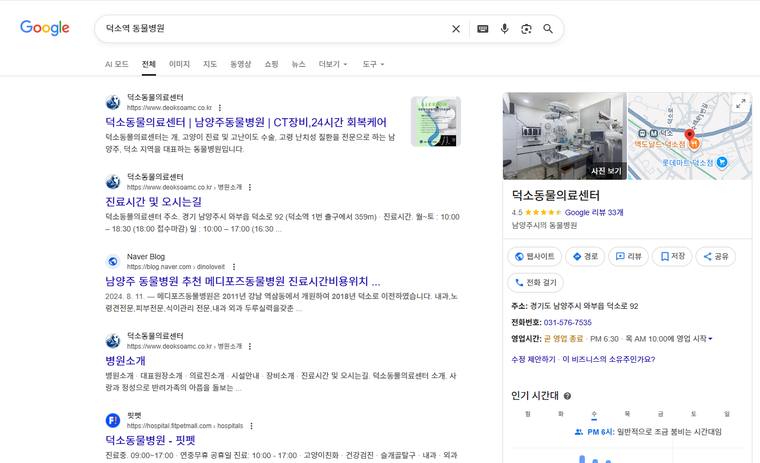760x463 pixels.
Task: Open the 뉴스 tab
Action: click(x=299, y=64)
